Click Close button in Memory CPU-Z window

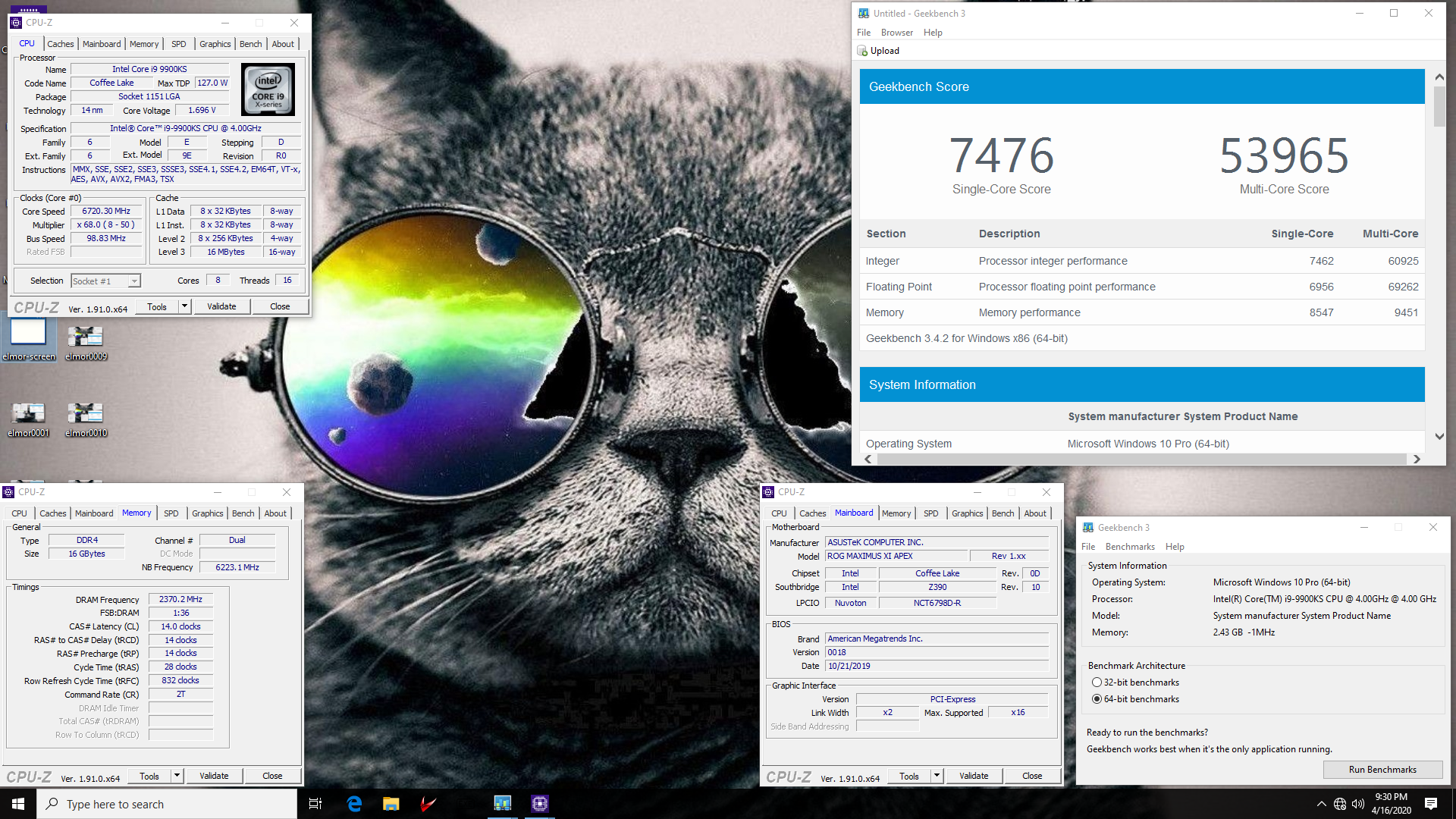[x=272, y=776]
